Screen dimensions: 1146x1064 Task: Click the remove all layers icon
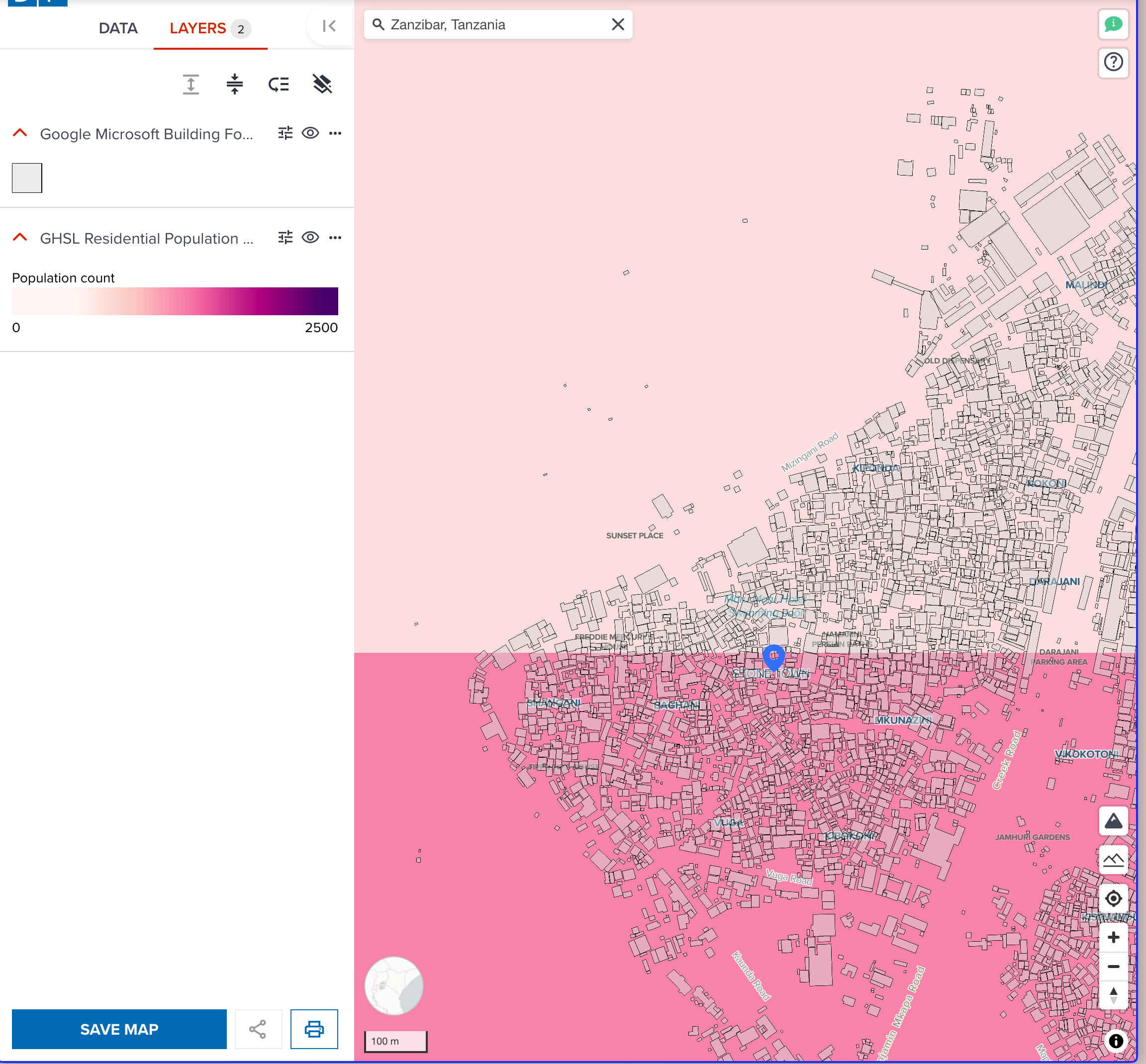pos(322,84)
